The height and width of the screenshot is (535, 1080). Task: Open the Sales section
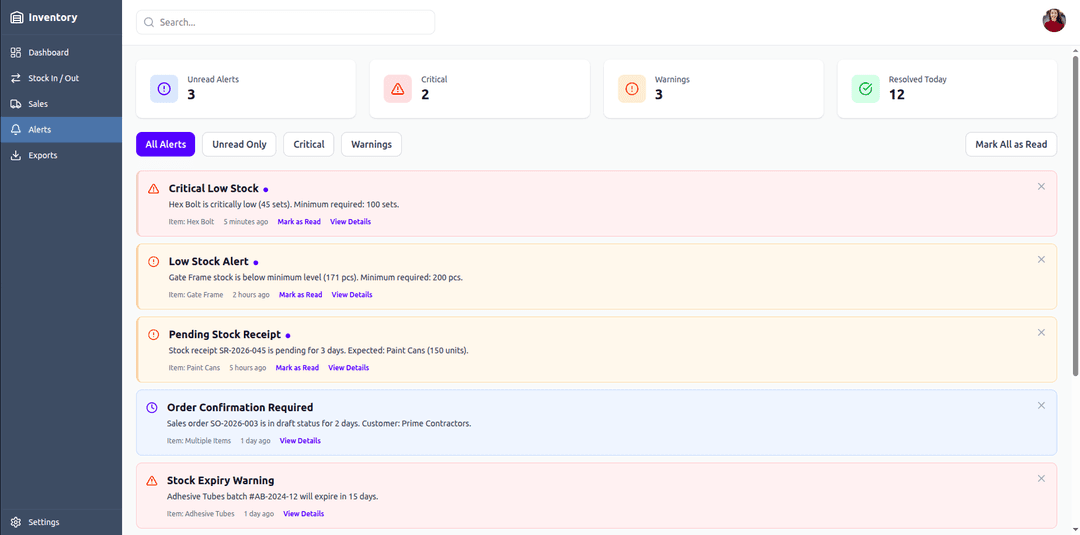pos(38,104)
